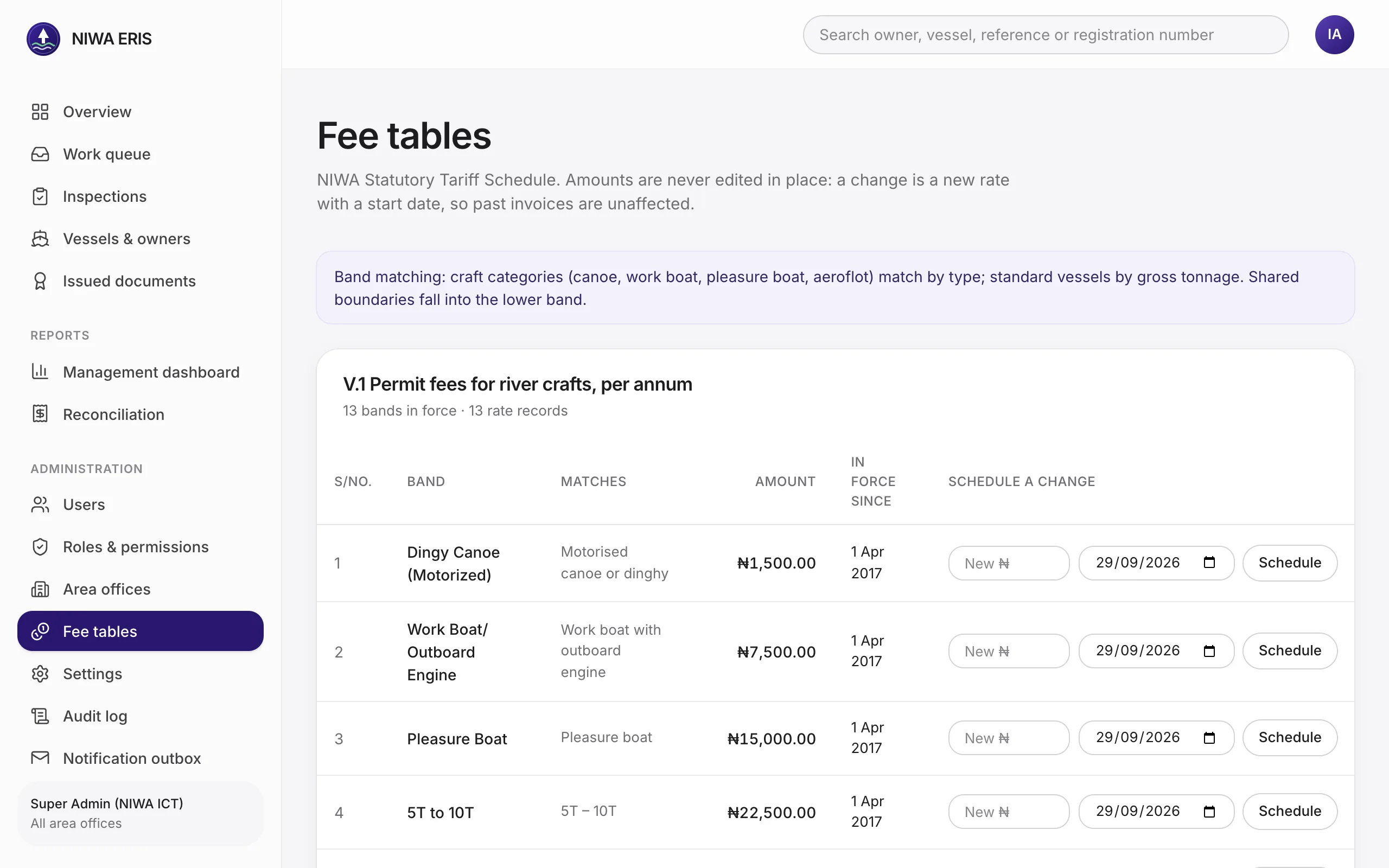Schedule change for Dingy Canoe (Motorized)
The width and height of the screenshot is (1389, 868).
tap(1290, 563)
